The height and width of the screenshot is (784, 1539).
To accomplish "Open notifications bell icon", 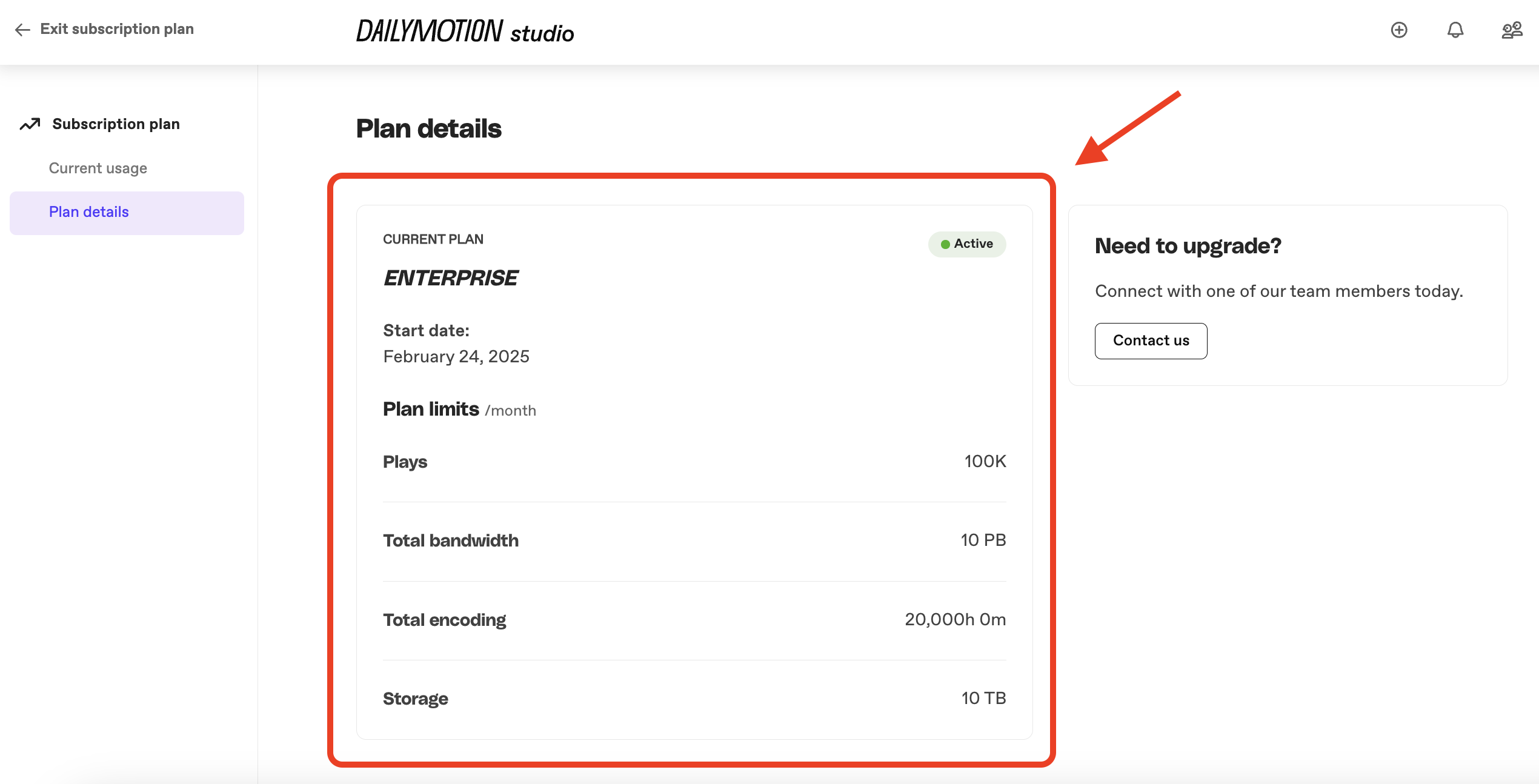I will coord(1455,30).
